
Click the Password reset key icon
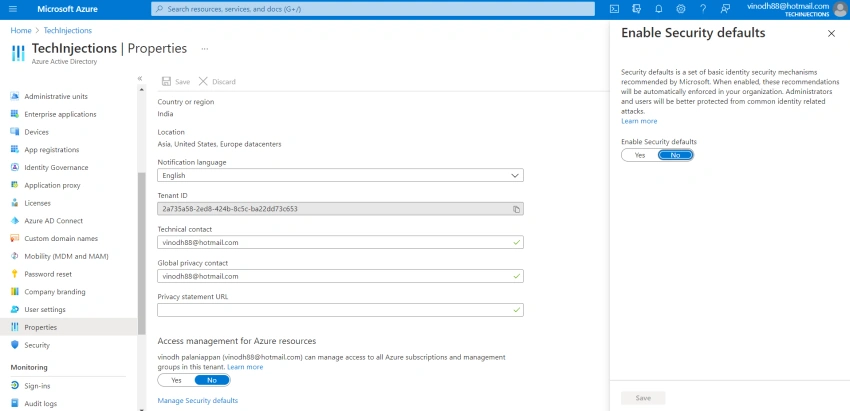coord(15,274)
